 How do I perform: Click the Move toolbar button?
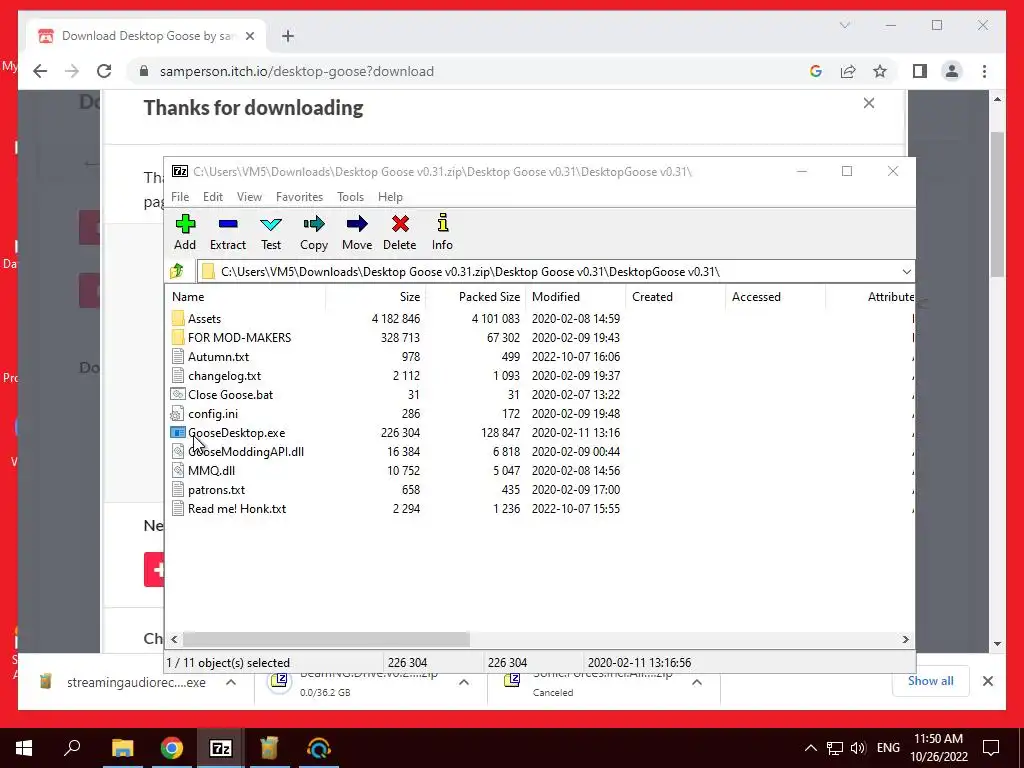tap(357, 232)
